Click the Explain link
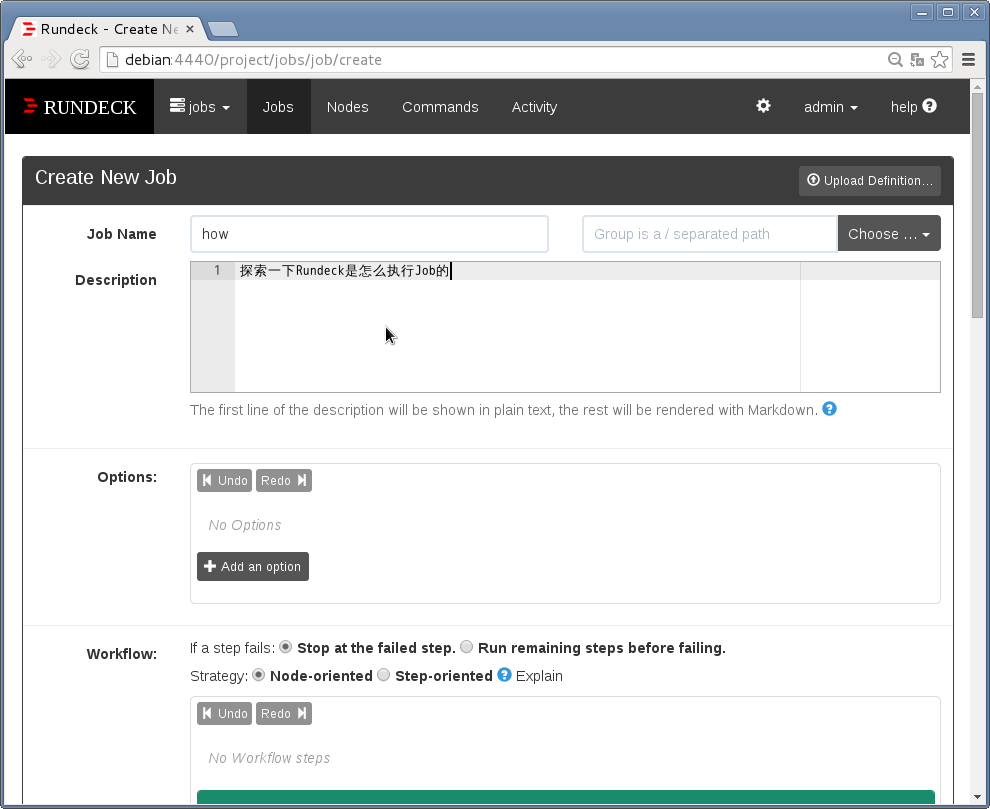 [539, 676]
